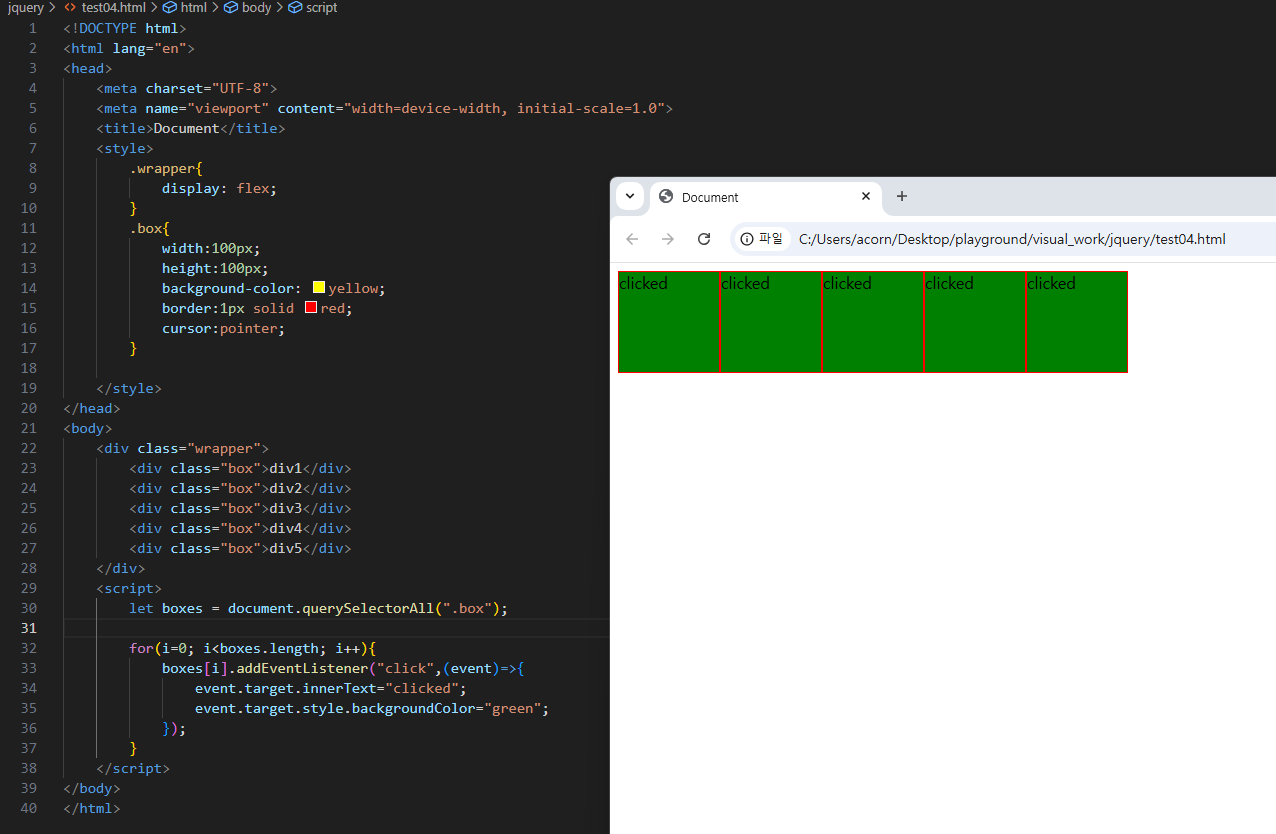Click the closing </html> tag line
This screenshot has height=834, width=1276.
tap(92, 808)
